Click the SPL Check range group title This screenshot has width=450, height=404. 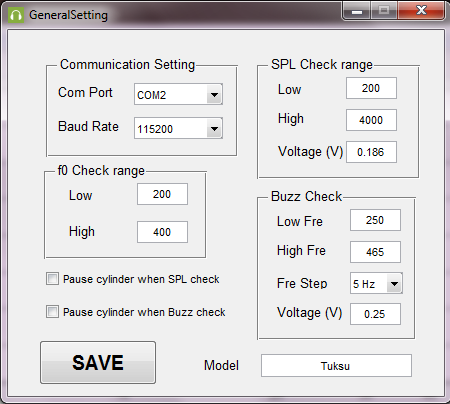pyautogui.click(x=322, y=64)
